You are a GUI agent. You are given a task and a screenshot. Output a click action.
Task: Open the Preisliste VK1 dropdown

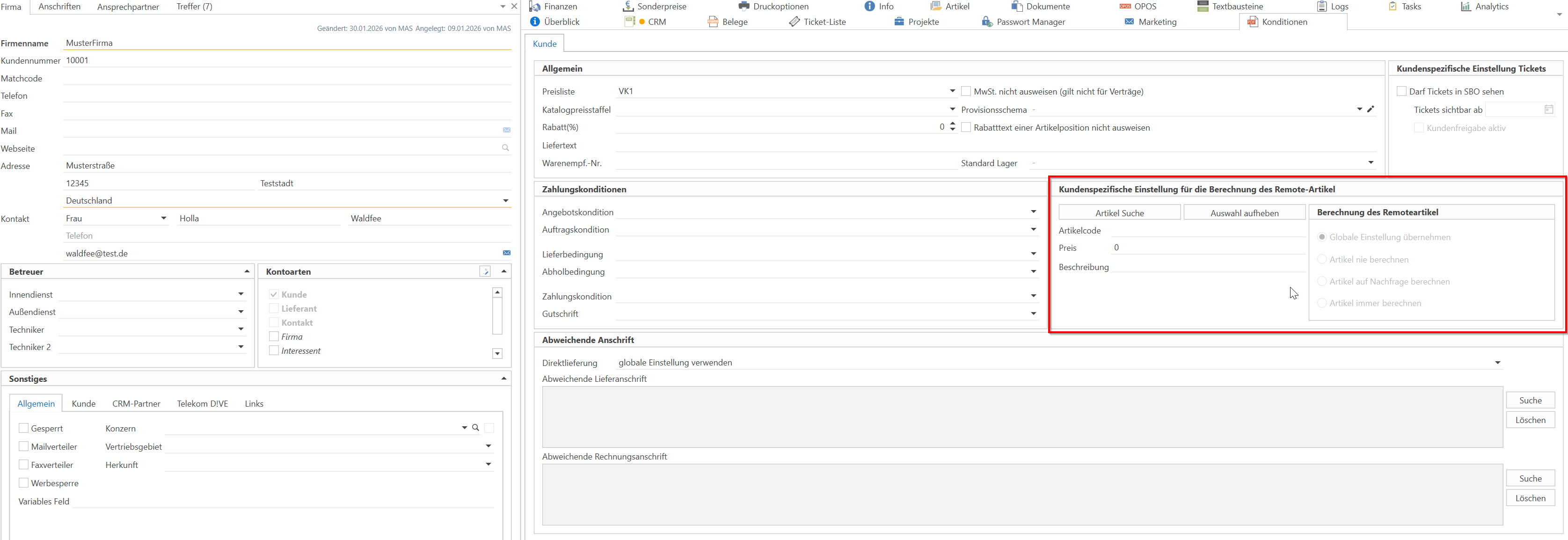[x=952, y=91]
